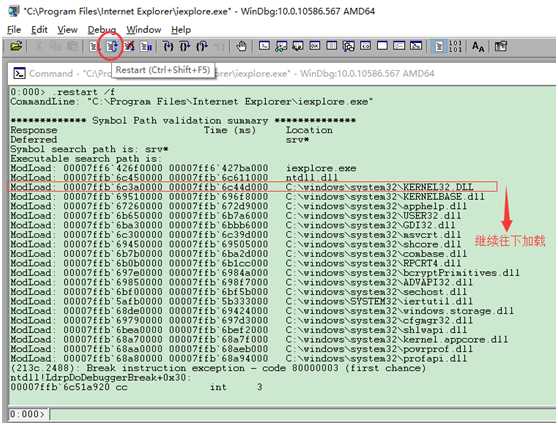
Task: Click the Restart debugging toolbar icon
Action: (x=111, y=46)
